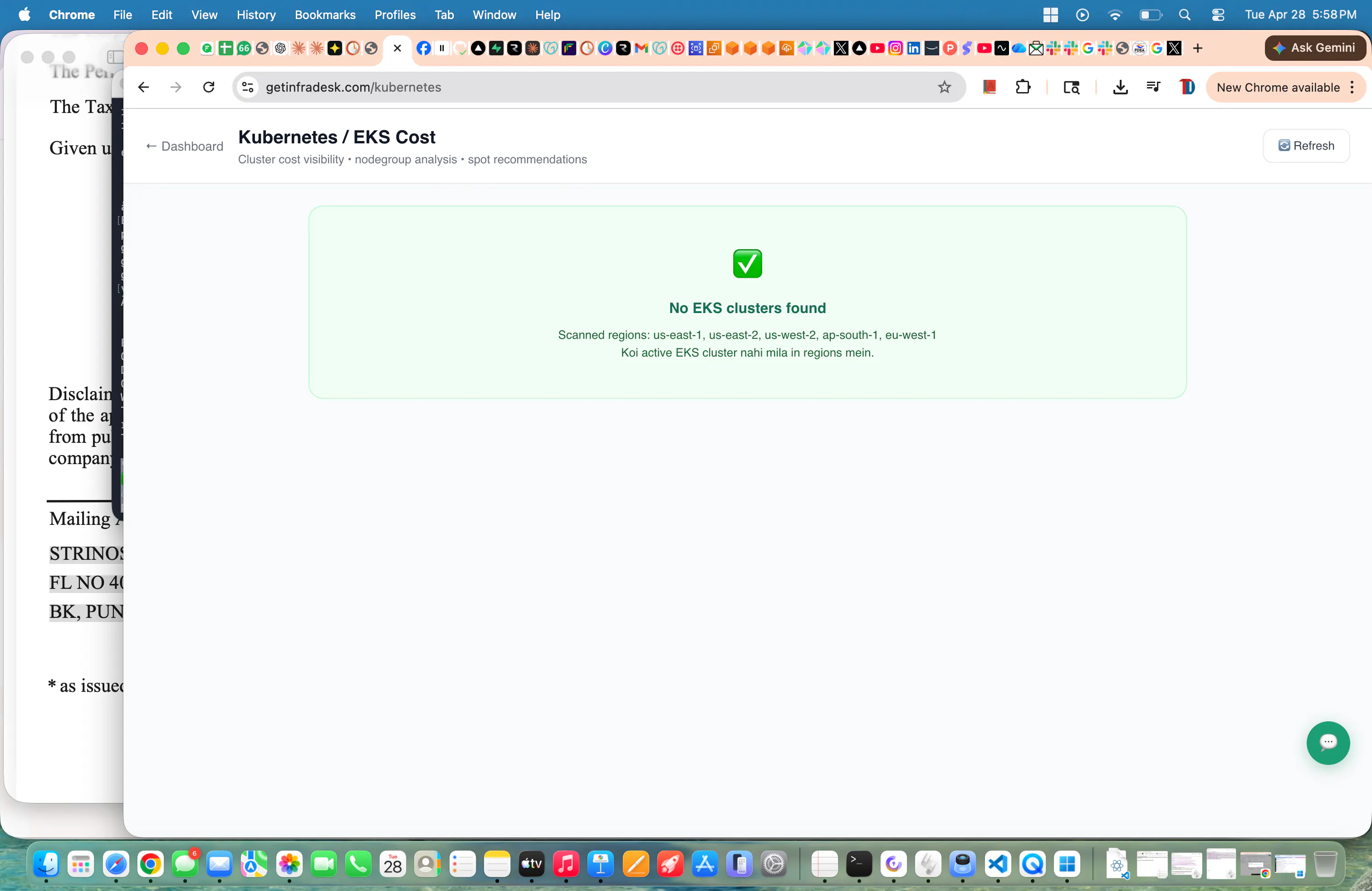Open Terminal from the Dock
This screenshot has width=1372, height=891.
pyautogui.click(x=859, y=864)
